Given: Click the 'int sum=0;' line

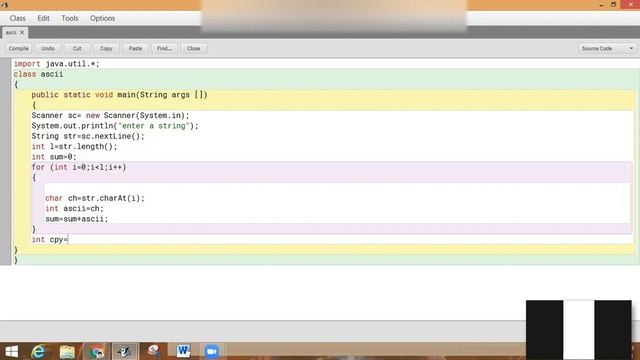Looking at the screenshot, I should point(54,157).
